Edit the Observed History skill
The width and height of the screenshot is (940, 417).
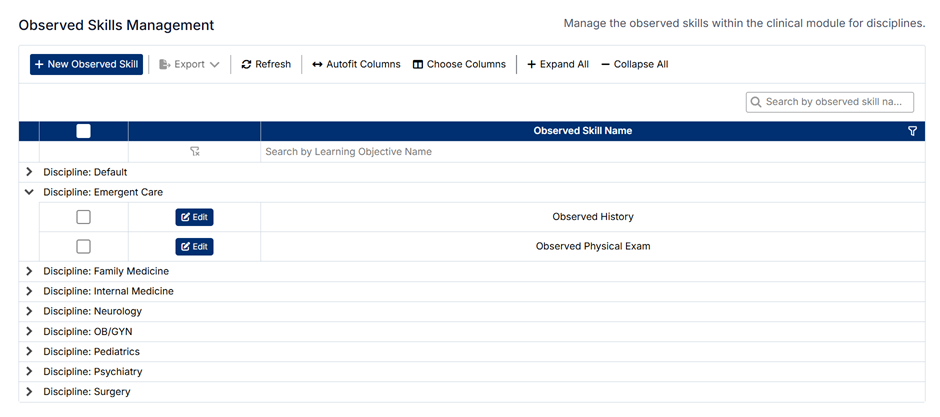coord(194,217)
